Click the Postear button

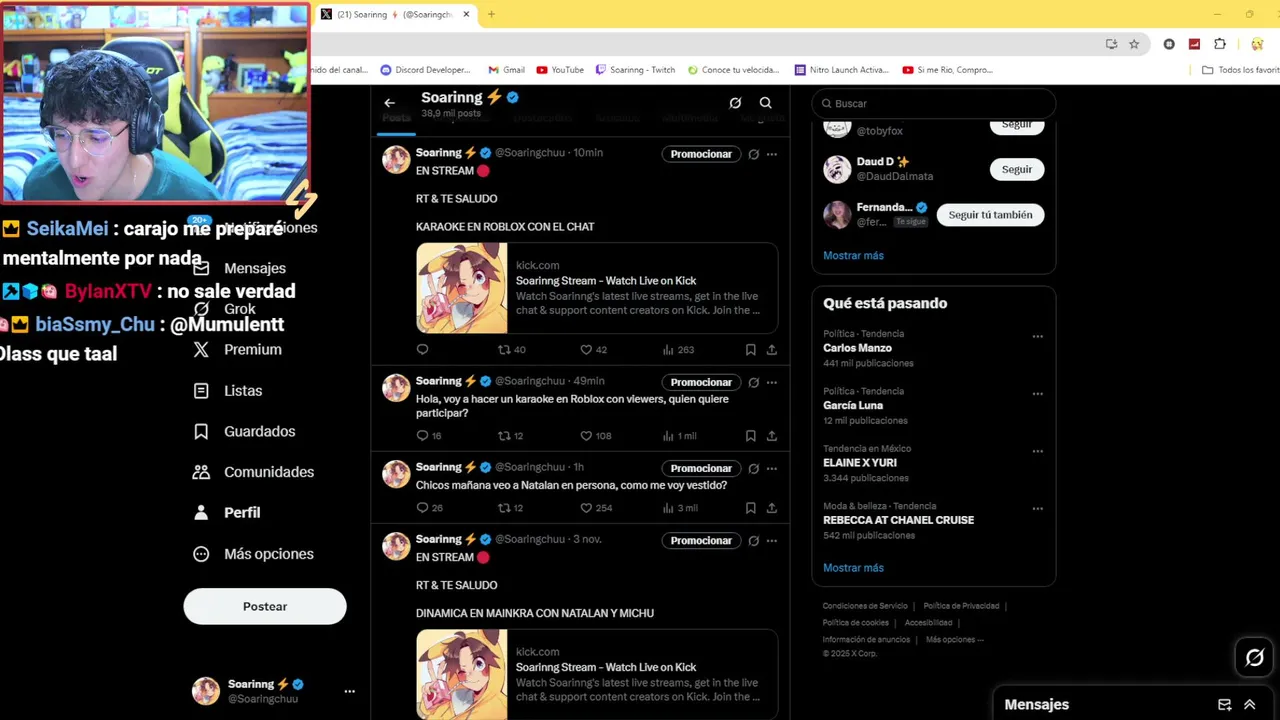265,607
